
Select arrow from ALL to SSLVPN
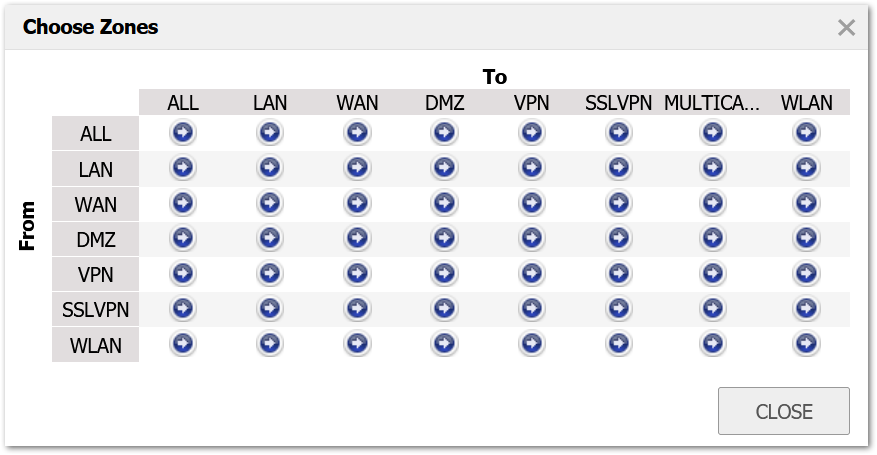tap(619, 132)
